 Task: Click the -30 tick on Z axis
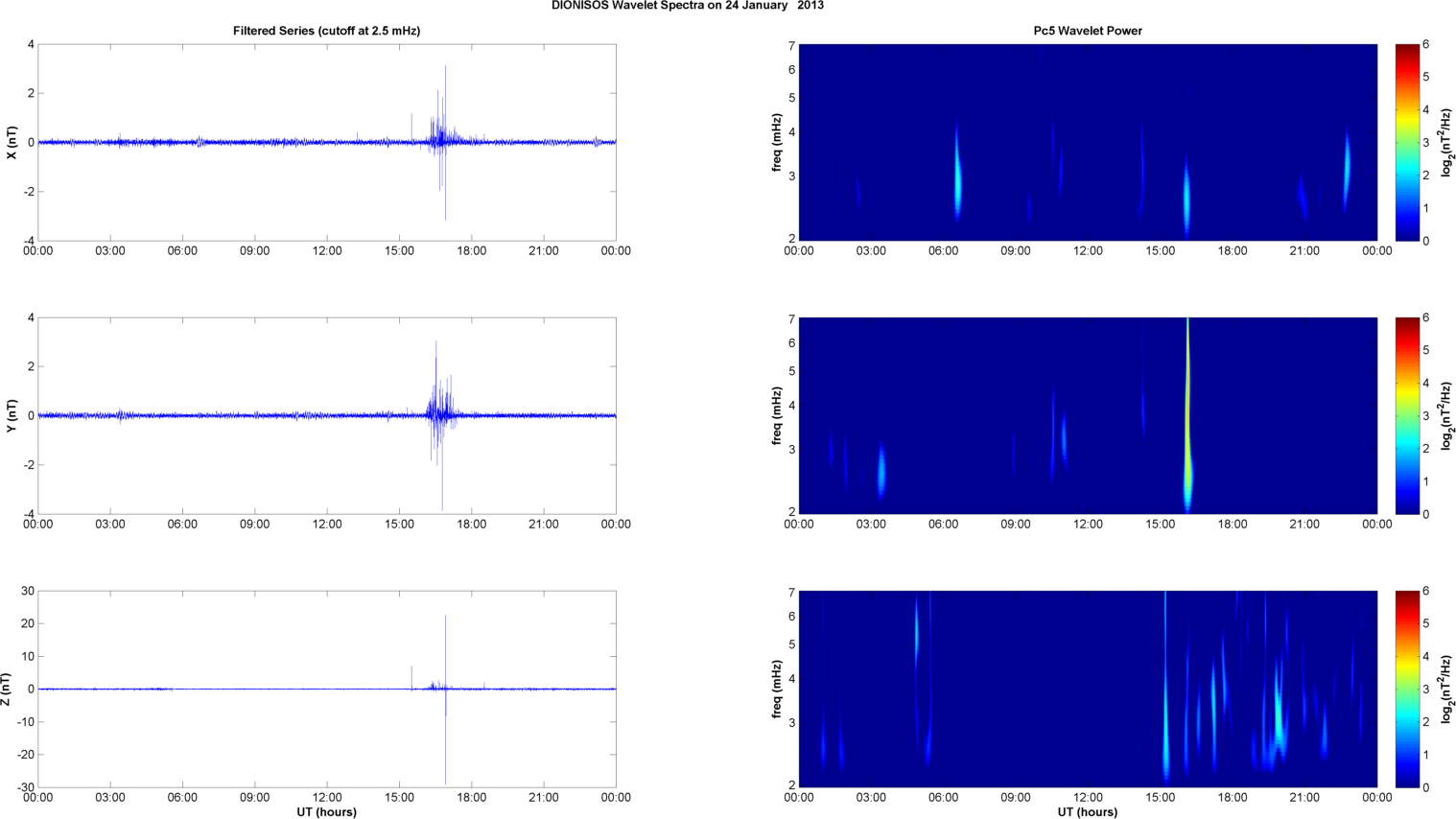click(27, 787)
